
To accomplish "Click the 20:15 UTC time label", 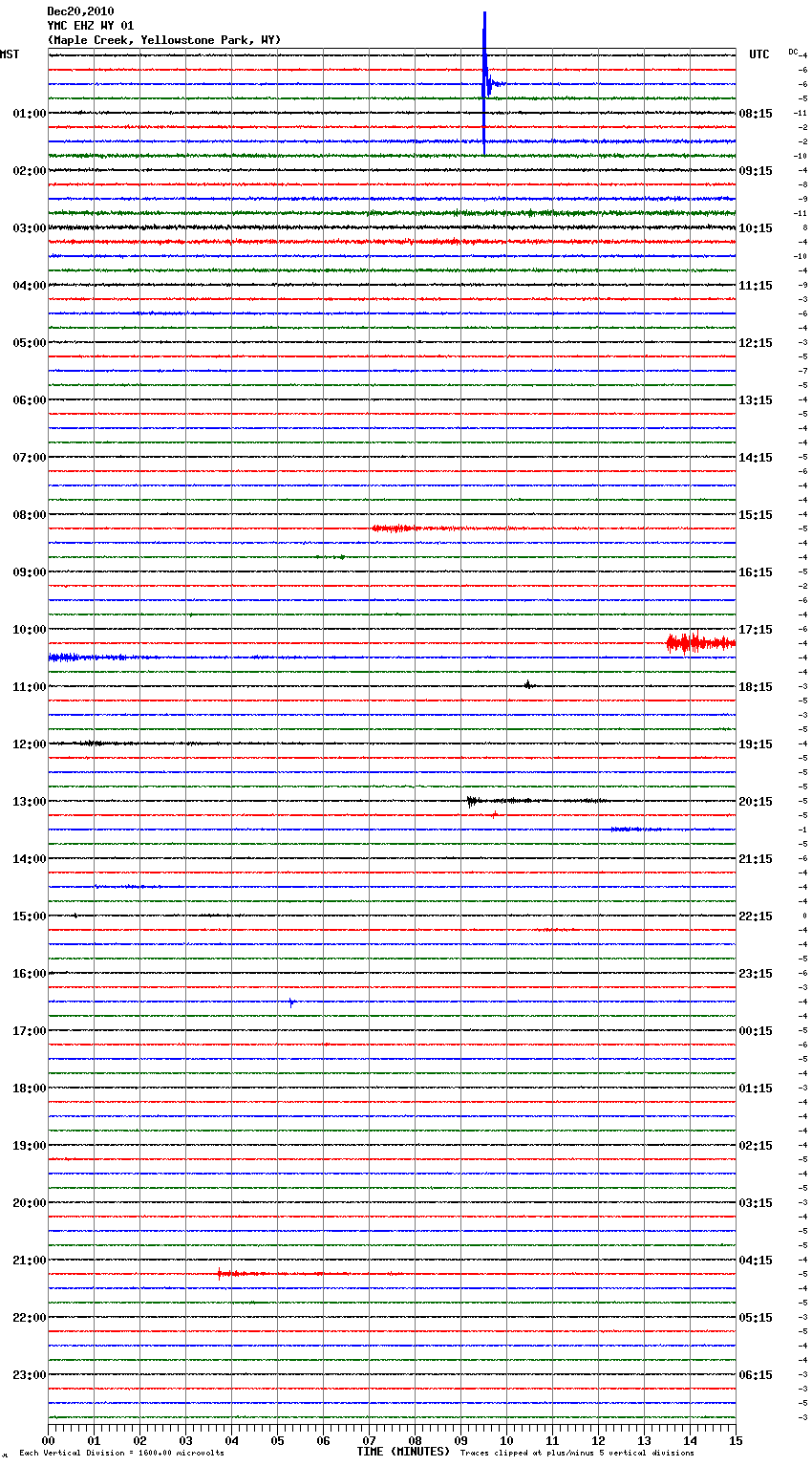I will tap(756, 802).
